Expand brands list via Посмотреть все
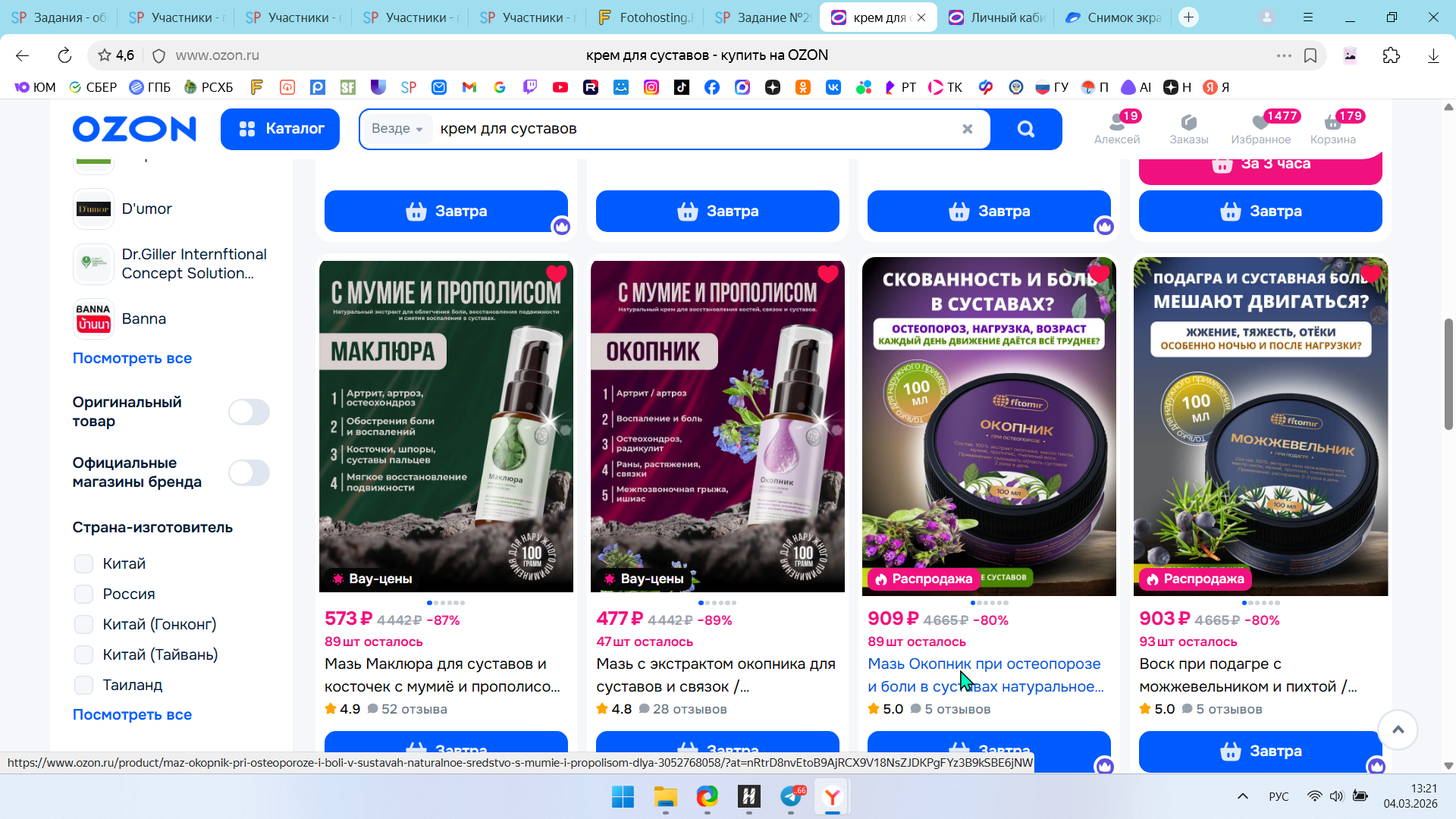1456x819 pixels. [x=132, y=358]
